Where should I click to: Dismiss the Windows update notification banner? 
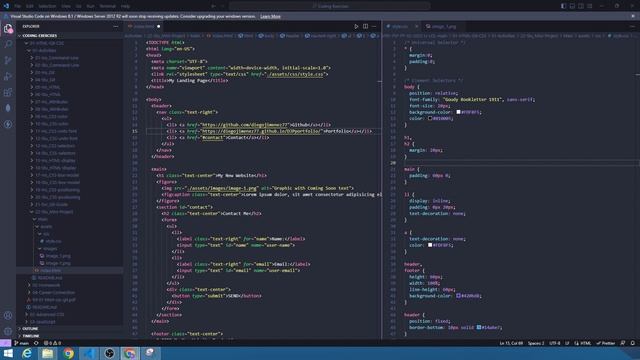633,16
